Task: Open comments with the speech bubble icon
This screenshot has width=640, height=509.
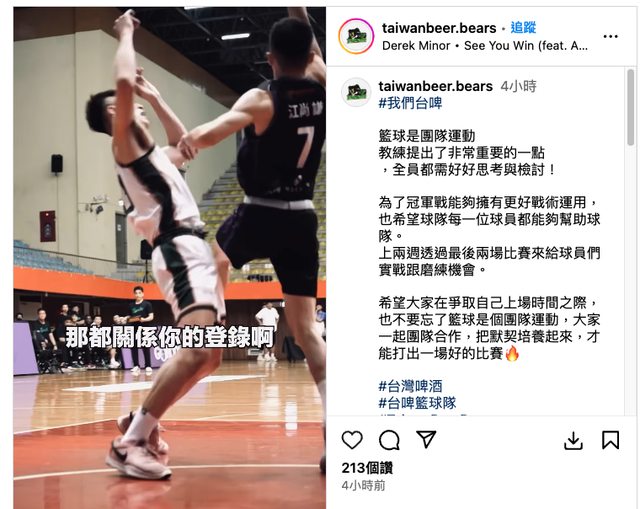Action: coord(389,440)
